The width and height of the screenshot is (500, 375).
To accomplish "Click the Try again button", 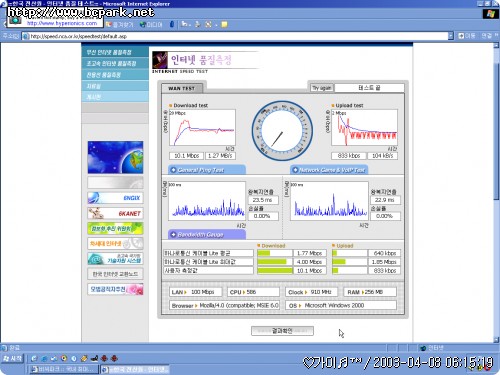I will pos(321,88).
